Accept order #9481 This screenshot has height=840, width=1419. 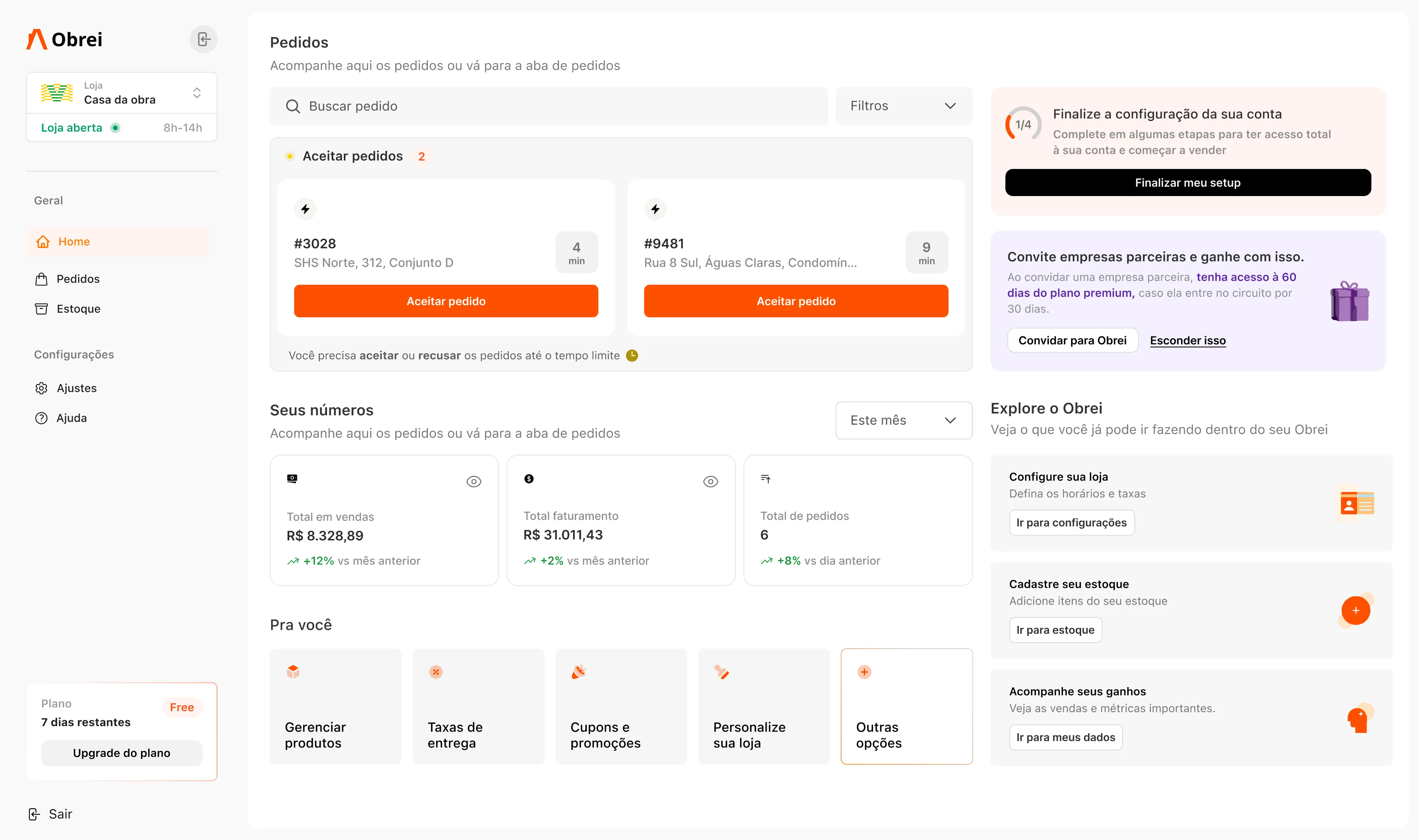[x=795, y=301]
